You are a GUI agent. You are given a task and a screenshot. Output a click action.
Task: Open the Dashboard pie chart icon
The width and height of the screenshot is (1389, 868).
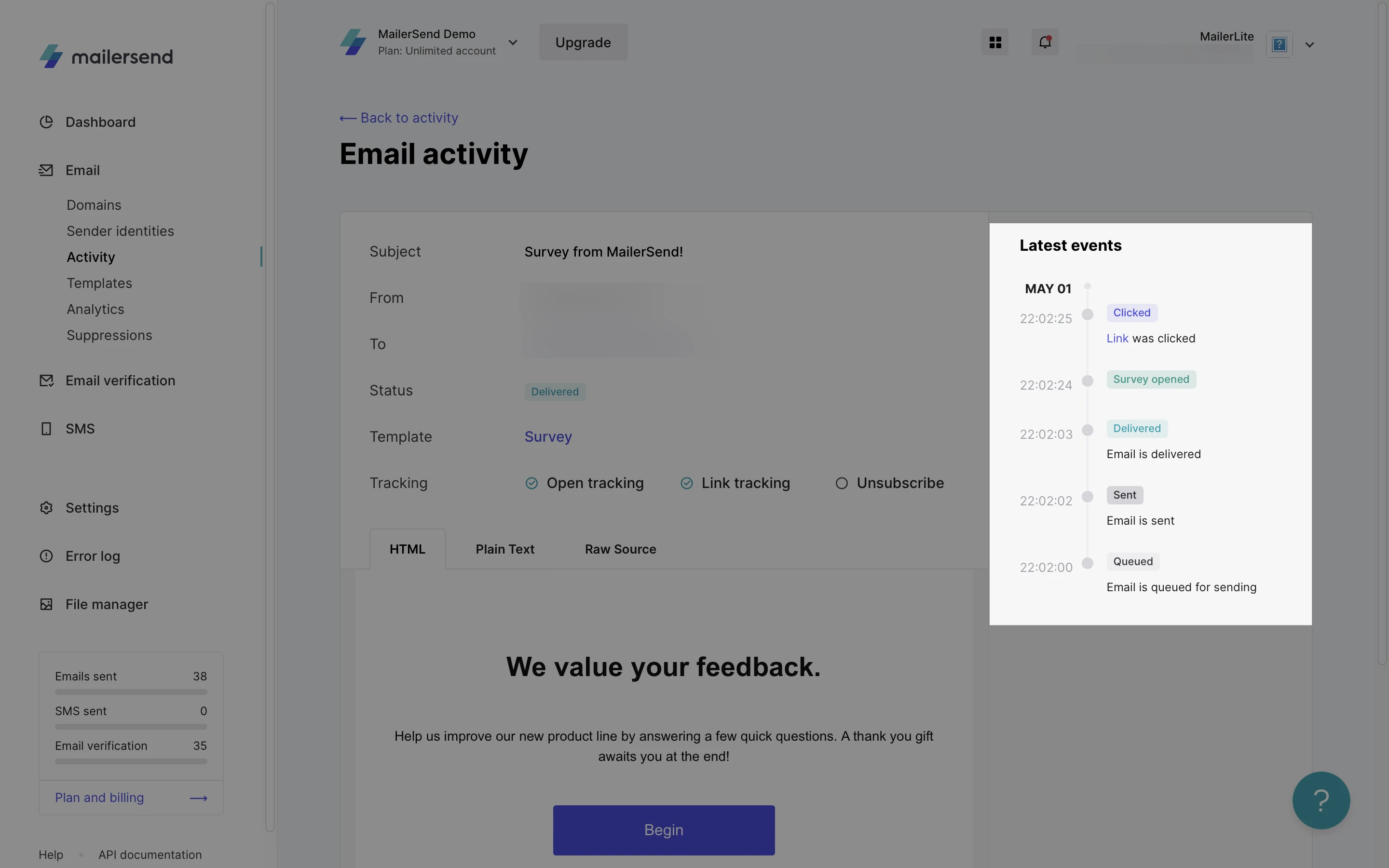[x=46, y=122]
